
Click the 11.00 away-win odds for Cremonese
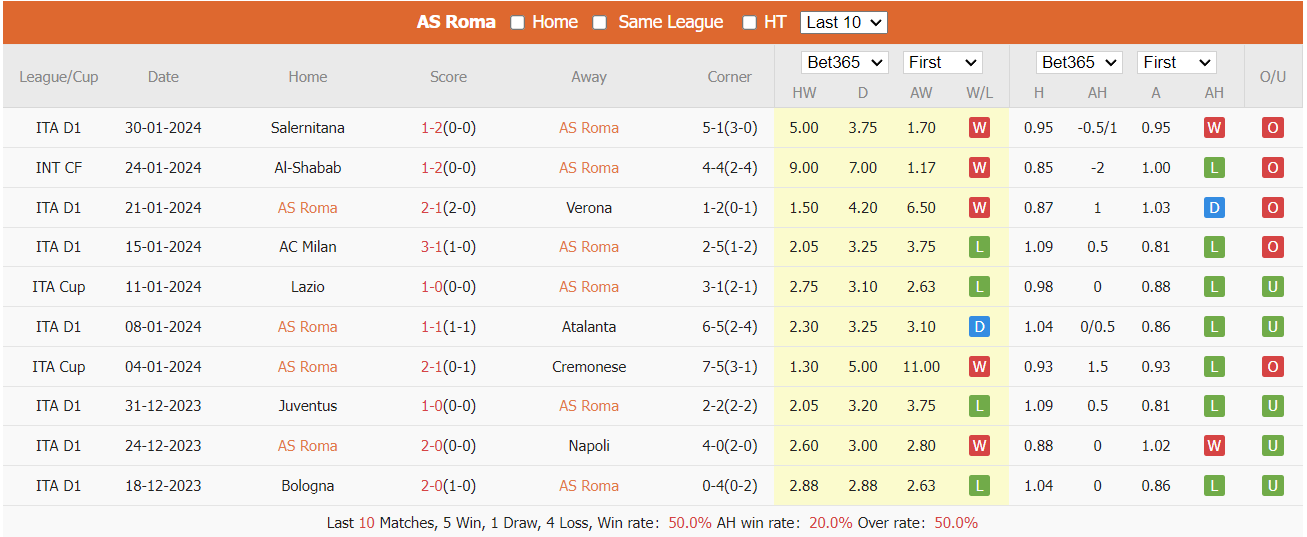click(x=921, y=367)
